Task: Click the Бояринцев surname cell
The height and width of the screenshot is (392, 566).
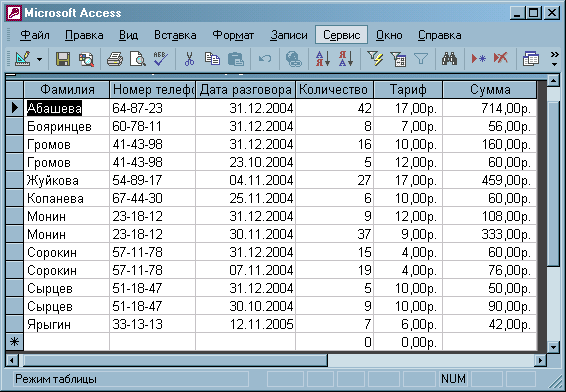Action: pos(66,126)
